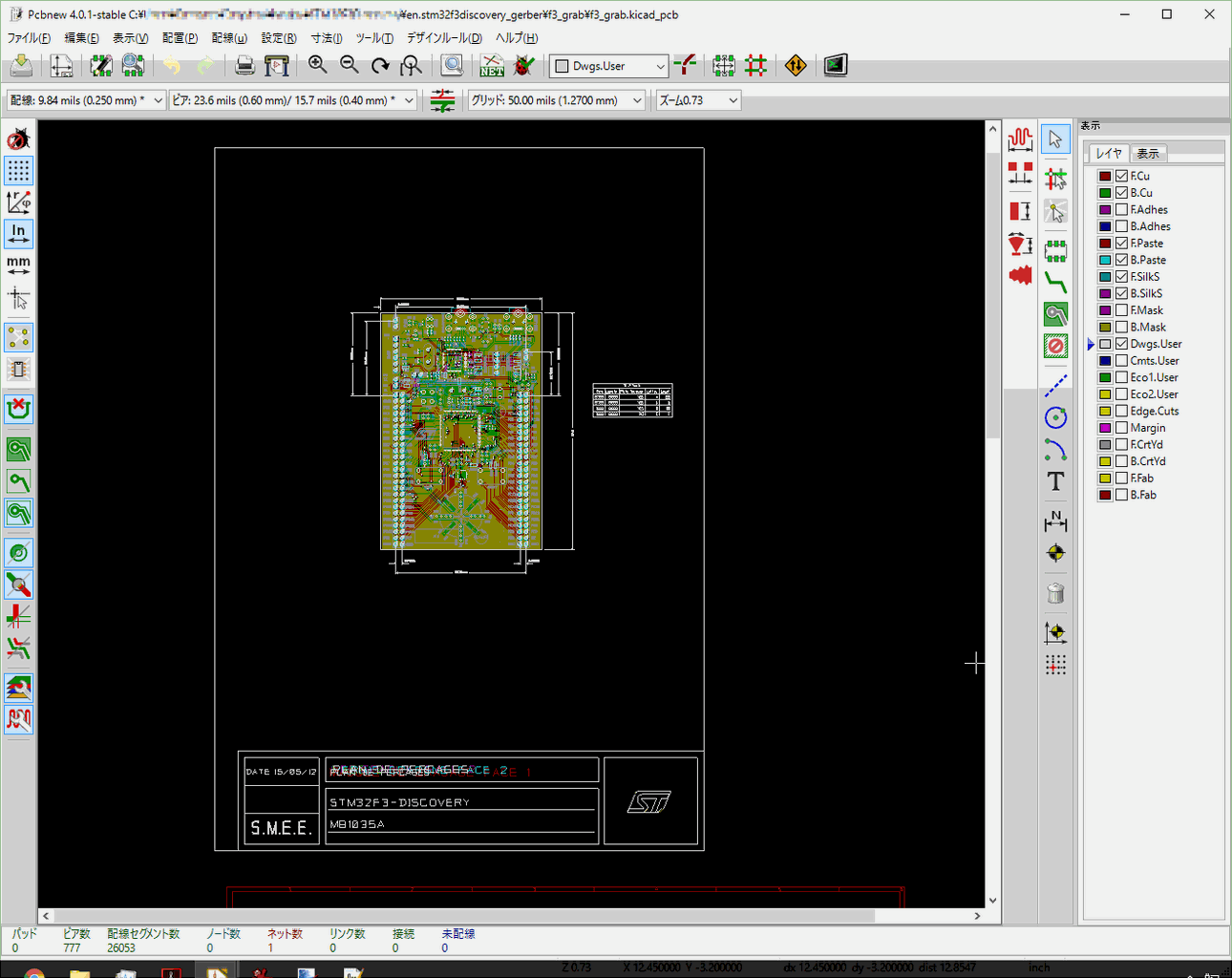Click the Delete items trash tool
Screen dimensions: 1232x978
[x=1055, y=593]
